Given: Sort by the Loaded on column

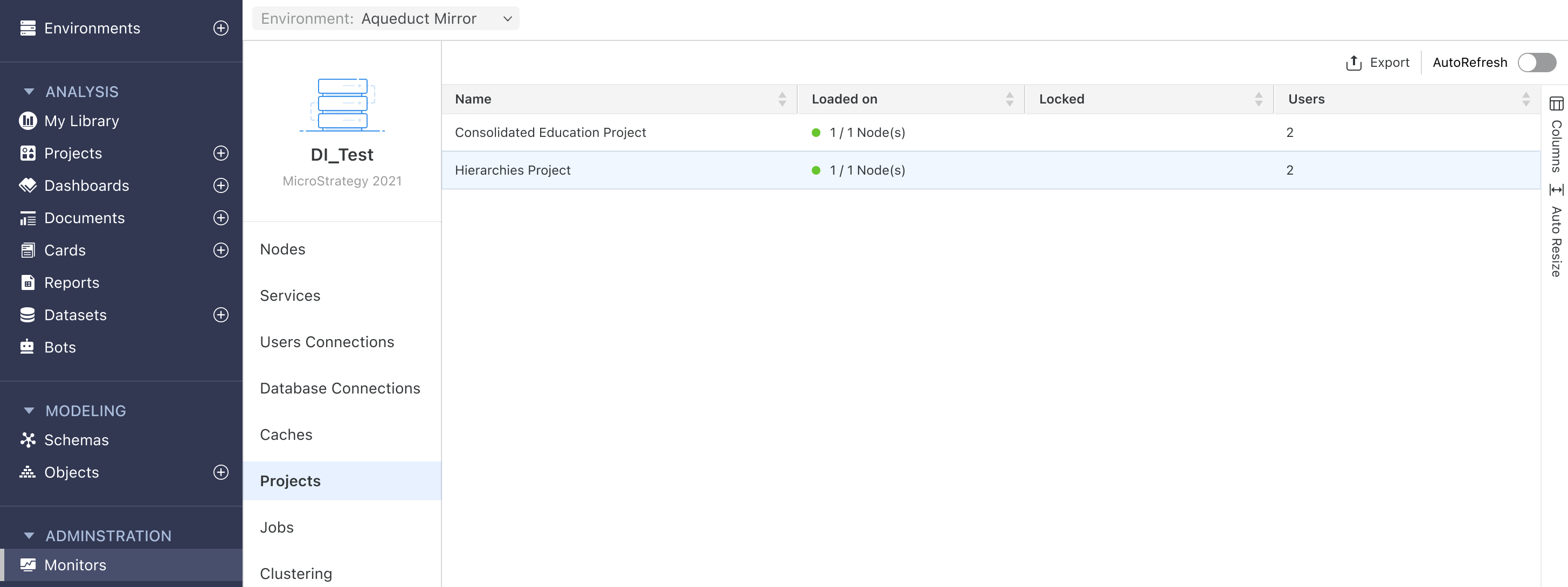Looking at the screenshot, I should pyautogui.click(x=1009, y=99).
